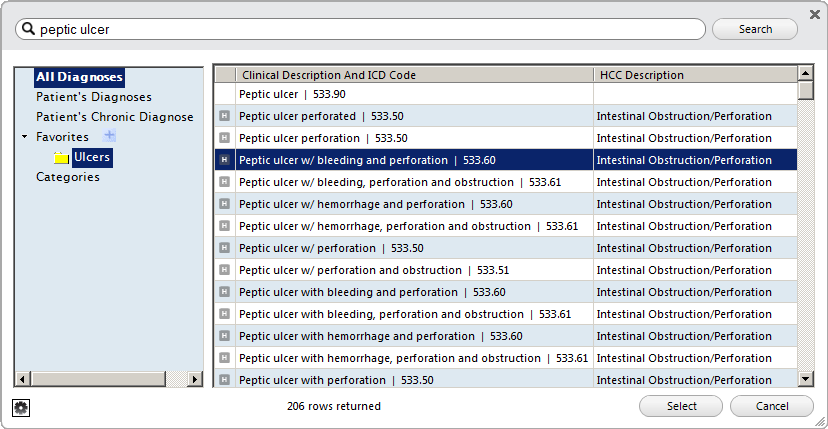The image size is (828, 429).
Task: Open the Categories tree item
Action: (x=68, y=177)
